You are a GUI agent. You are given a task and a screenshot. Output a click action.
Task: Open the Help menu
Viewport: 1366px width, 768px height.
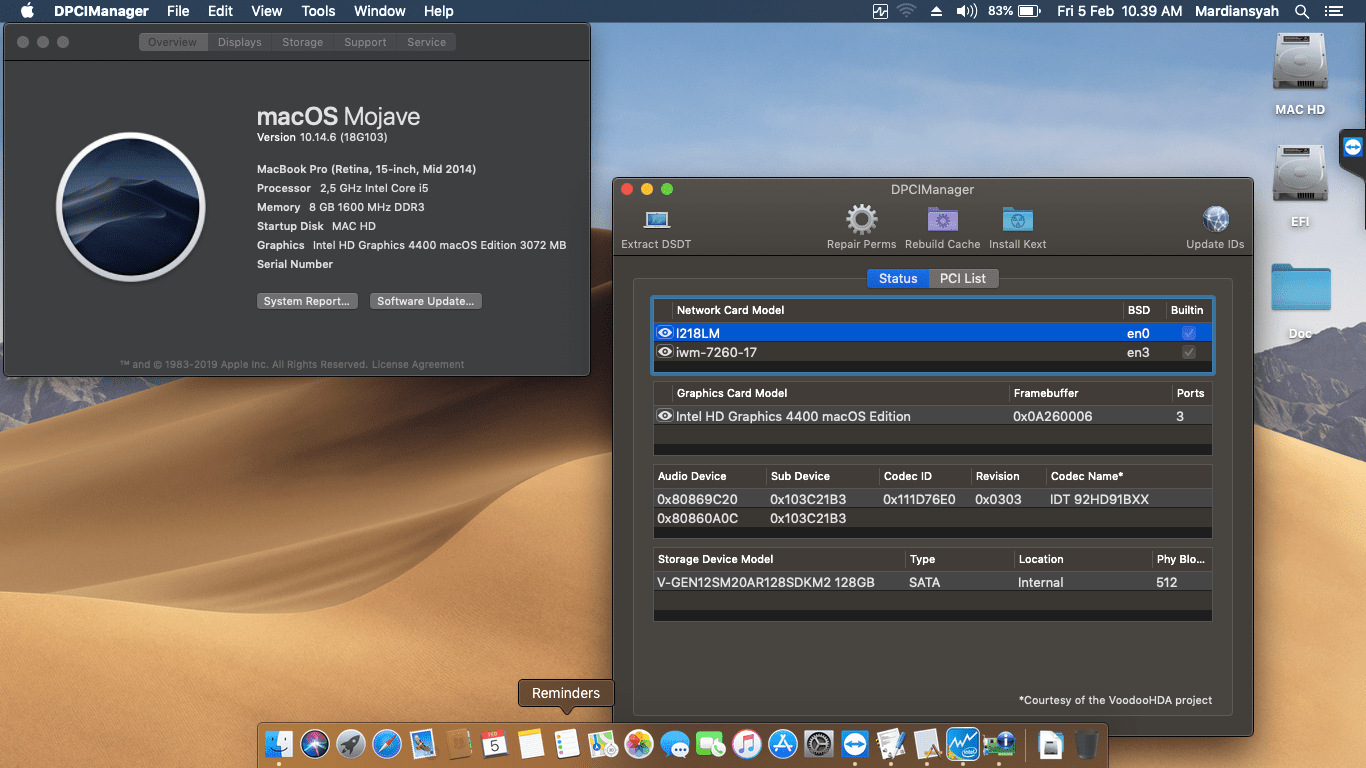click(x=438, y=11)
